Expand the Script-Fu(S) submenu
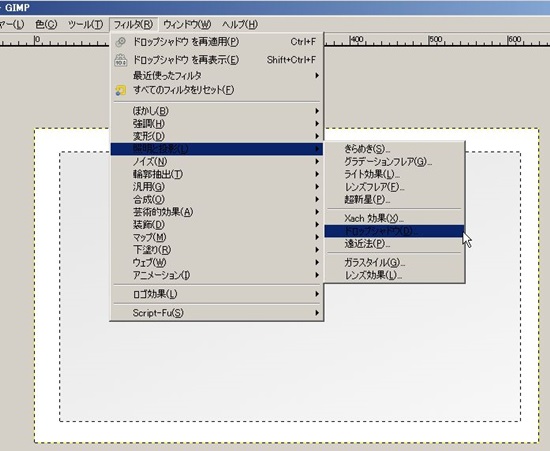The image size is (550, 451). coord(216,313)
